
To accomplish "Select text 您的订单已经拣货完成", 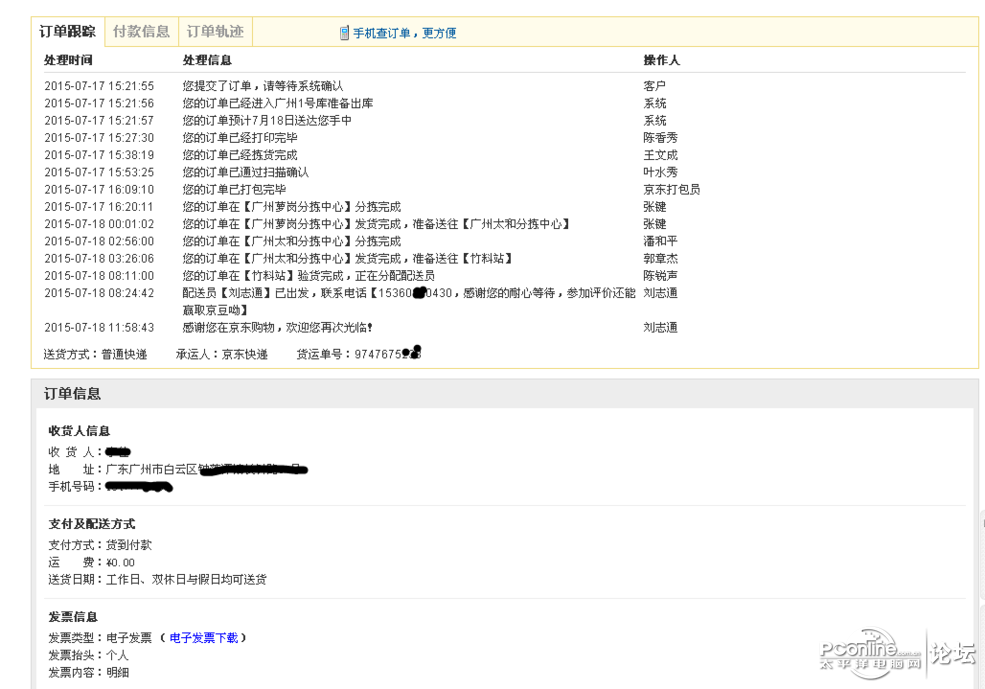I will coord(240,155).
